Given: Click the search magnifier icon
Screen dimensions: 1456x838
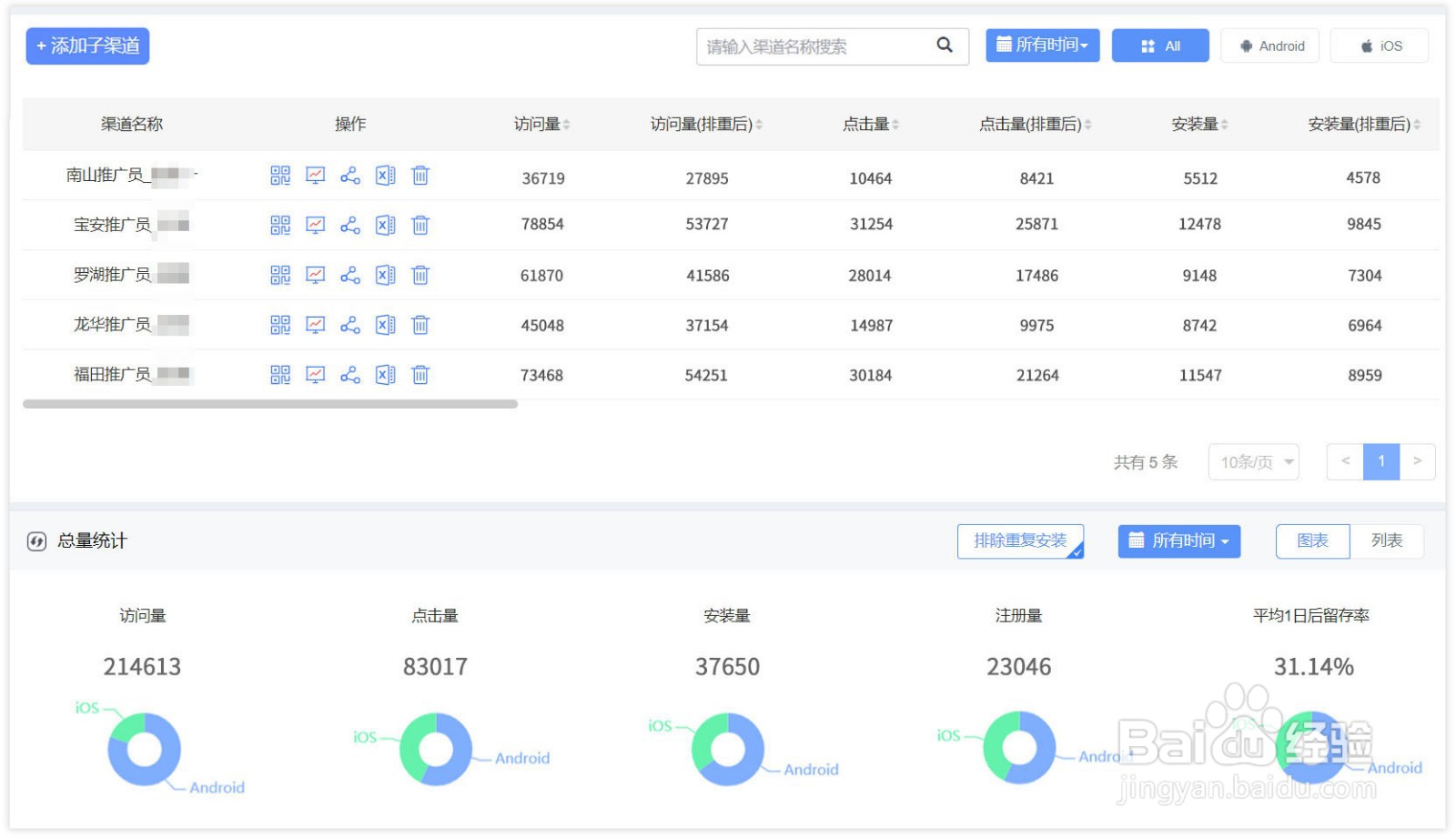Looking at the screenshot, I should [x=945, y=45].
